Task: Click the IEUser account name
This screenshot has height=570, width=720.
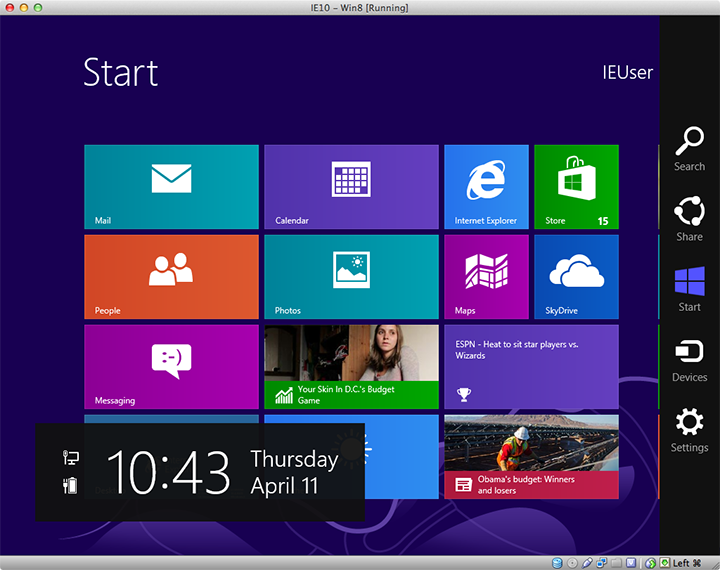Action: tap(627, 73)
